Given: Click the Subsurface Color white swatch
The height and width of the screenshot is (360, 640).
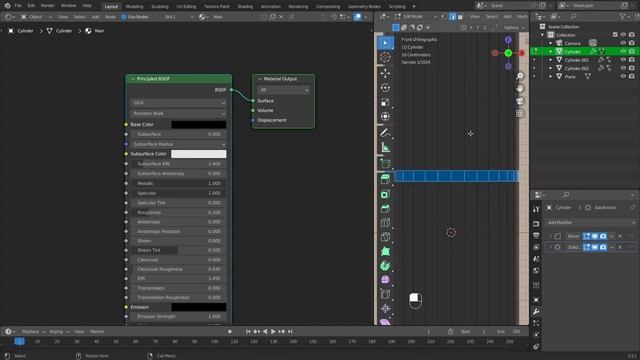Looking at the screenshot, I should 198,154.
